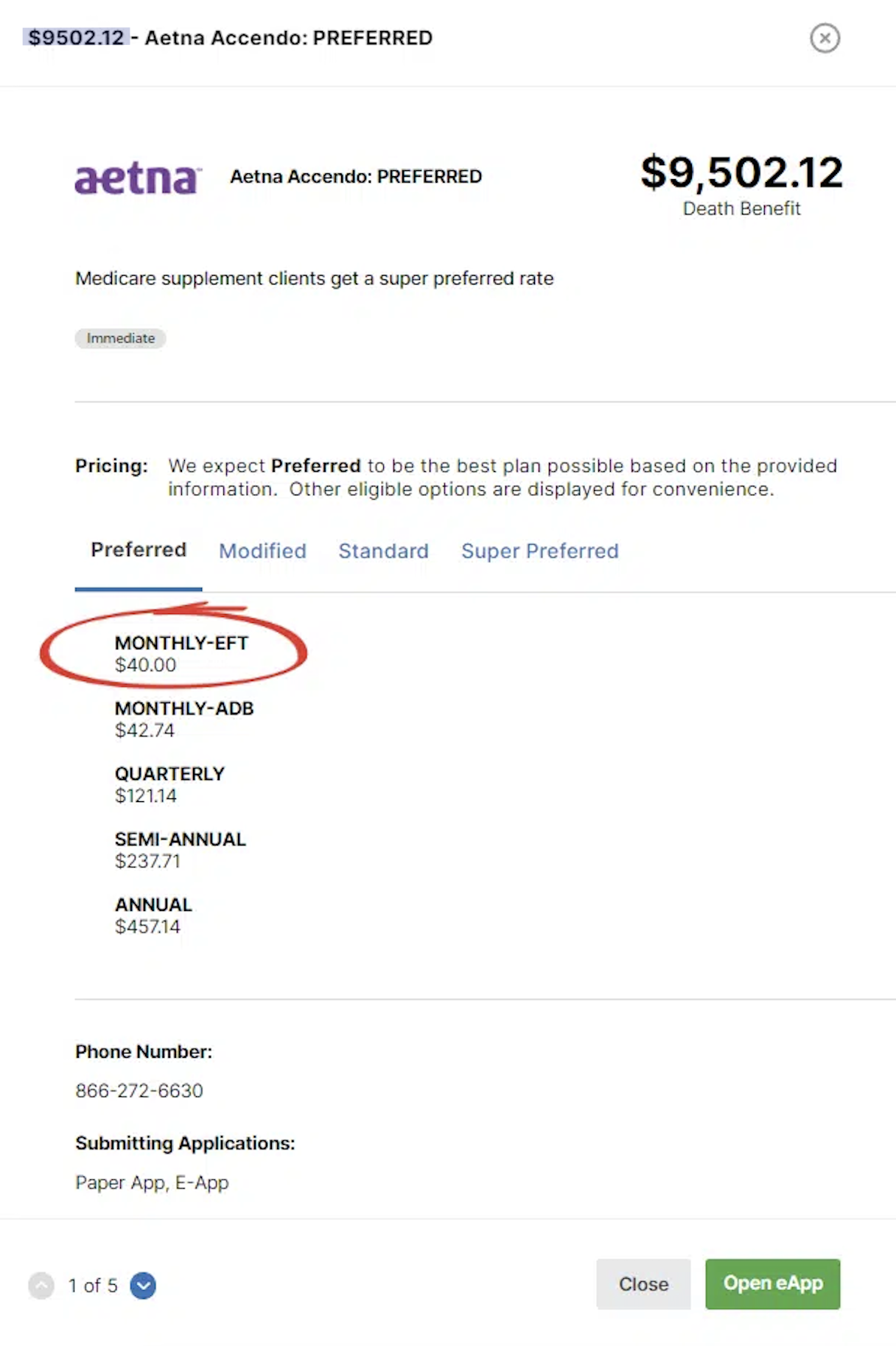
Task: Select the Preferred pricing tab
Action: [139, 551]
